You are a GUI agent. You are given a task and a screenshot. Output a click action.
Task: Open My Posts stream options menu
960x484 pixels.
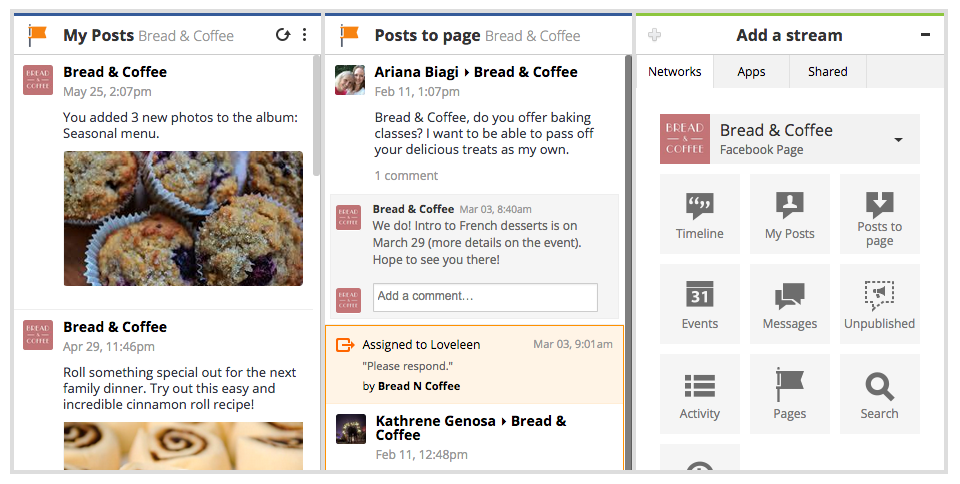point(304,35)
